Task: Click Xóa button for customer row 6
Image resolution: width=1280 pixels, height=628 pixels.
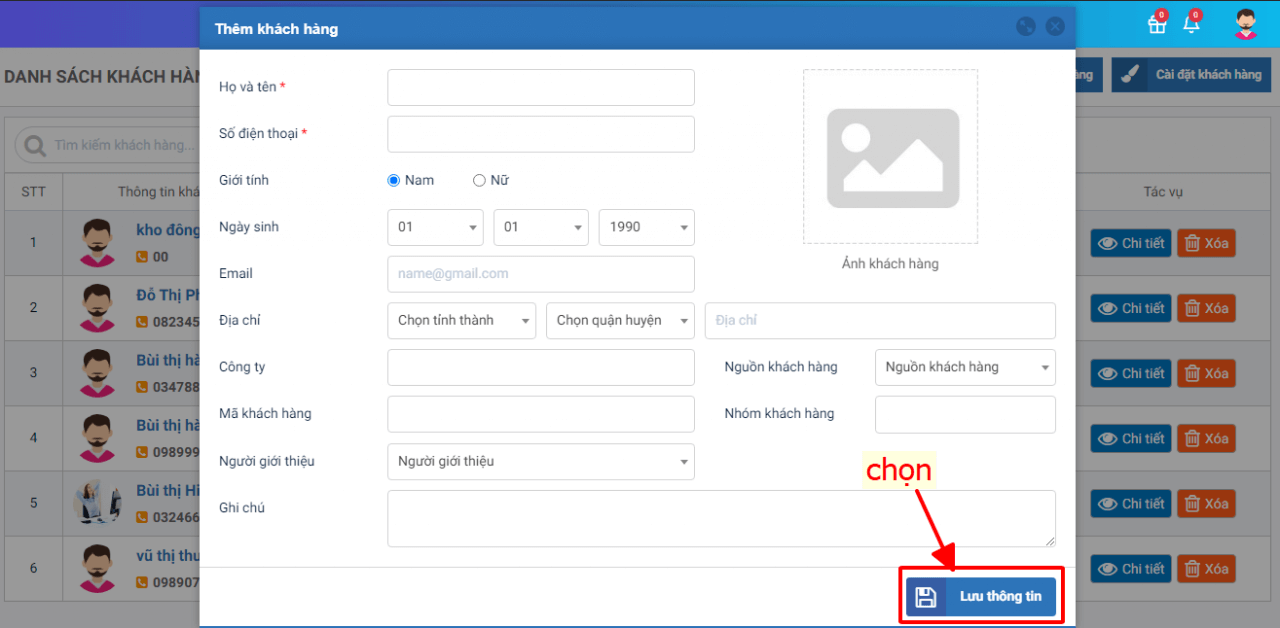Action: (1206, 569)
